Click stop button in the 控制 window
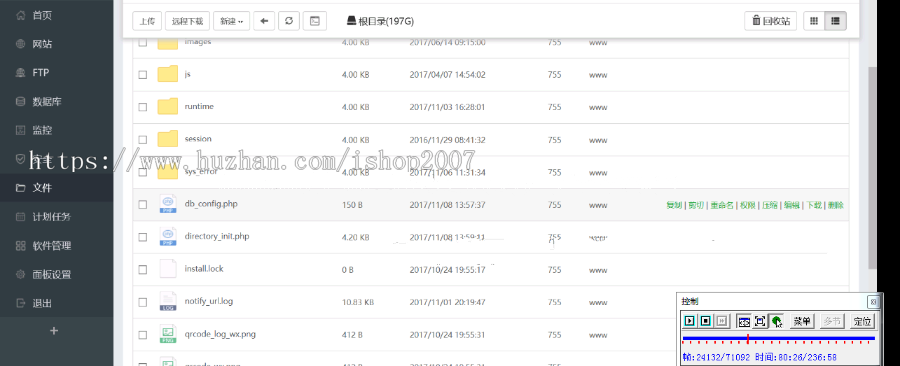The image size is (900, 366). point(705,321)
